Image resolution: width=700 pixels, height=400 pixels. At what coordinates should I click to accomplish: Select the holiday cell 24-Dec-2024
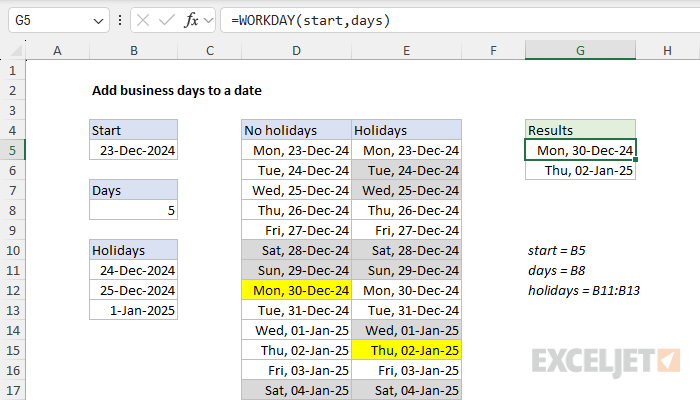pos(133,271)
